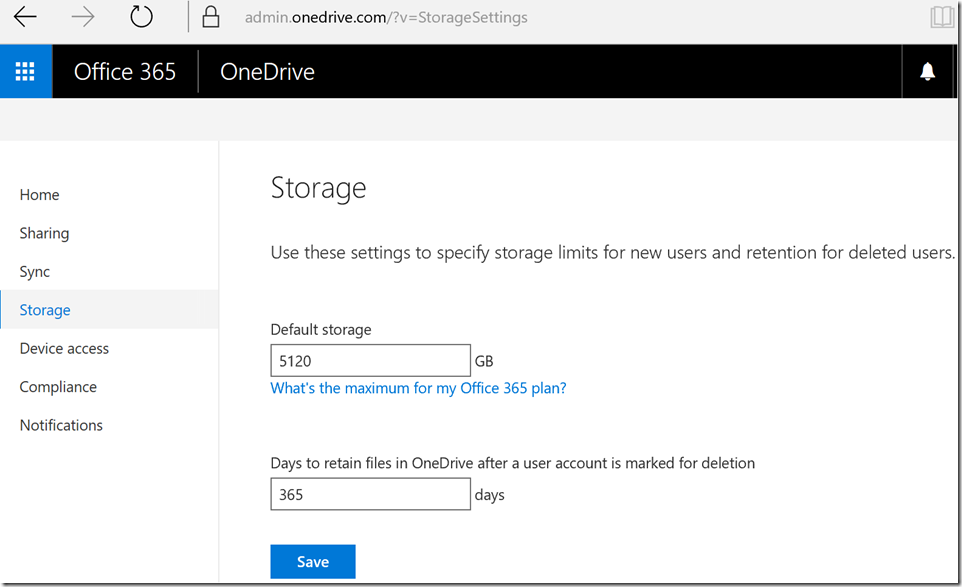Click the retention days field showing 365
962x587 pixels.
[x=371, y=494]
